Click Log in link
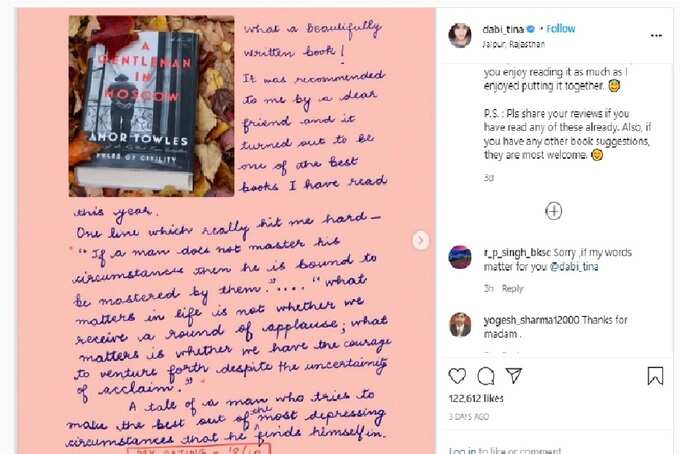 tap(462, 451)
